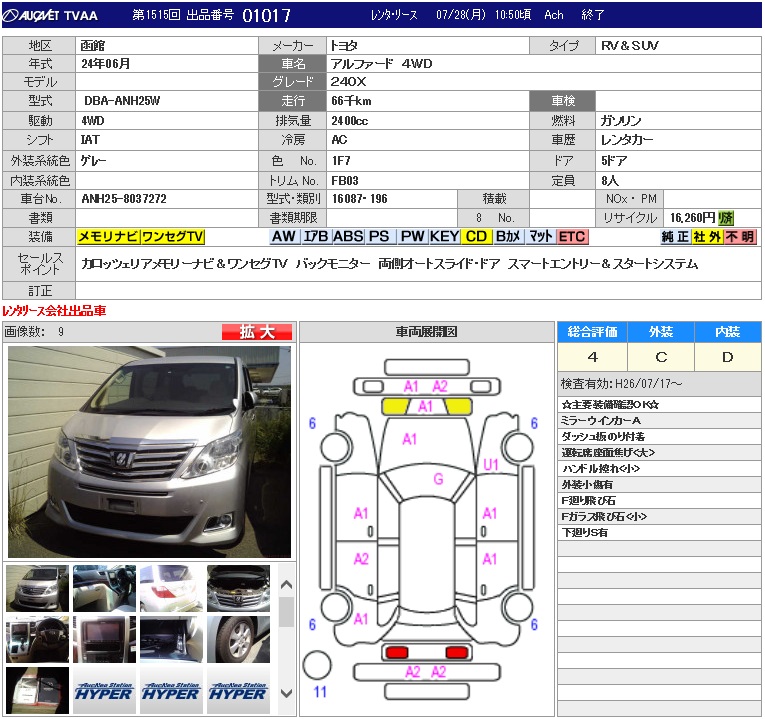Click the green 済 recycle mark
765x719 pixels.
tap(726, 218)
